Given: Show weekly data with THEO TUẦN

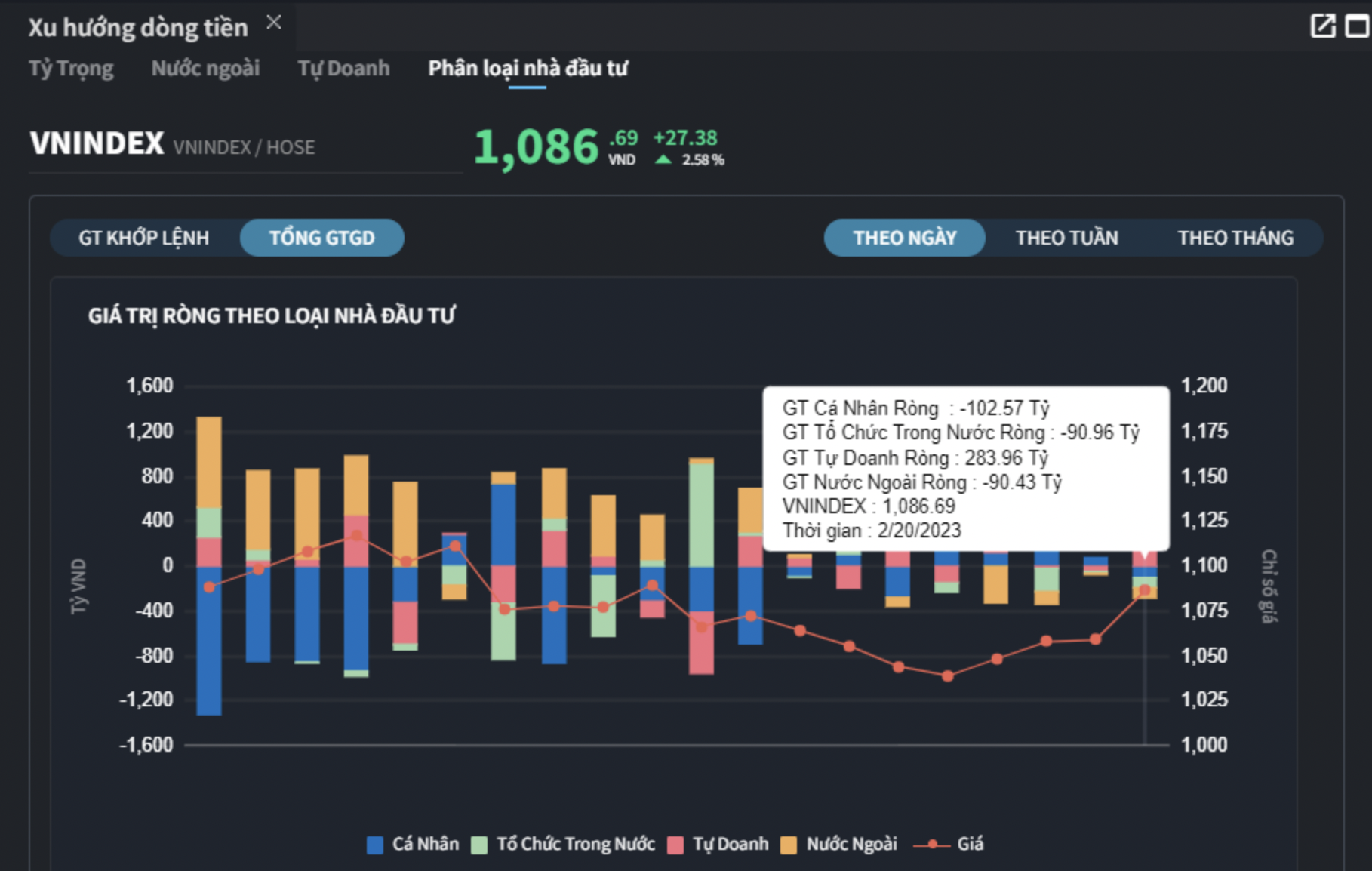Looking at the screenshot, I should (1066, 238).
